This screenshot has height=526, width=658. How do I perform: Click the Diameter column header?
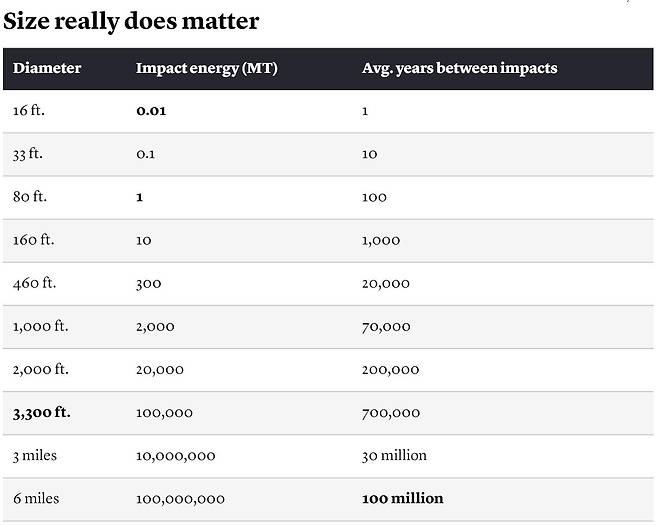(47, 68)
